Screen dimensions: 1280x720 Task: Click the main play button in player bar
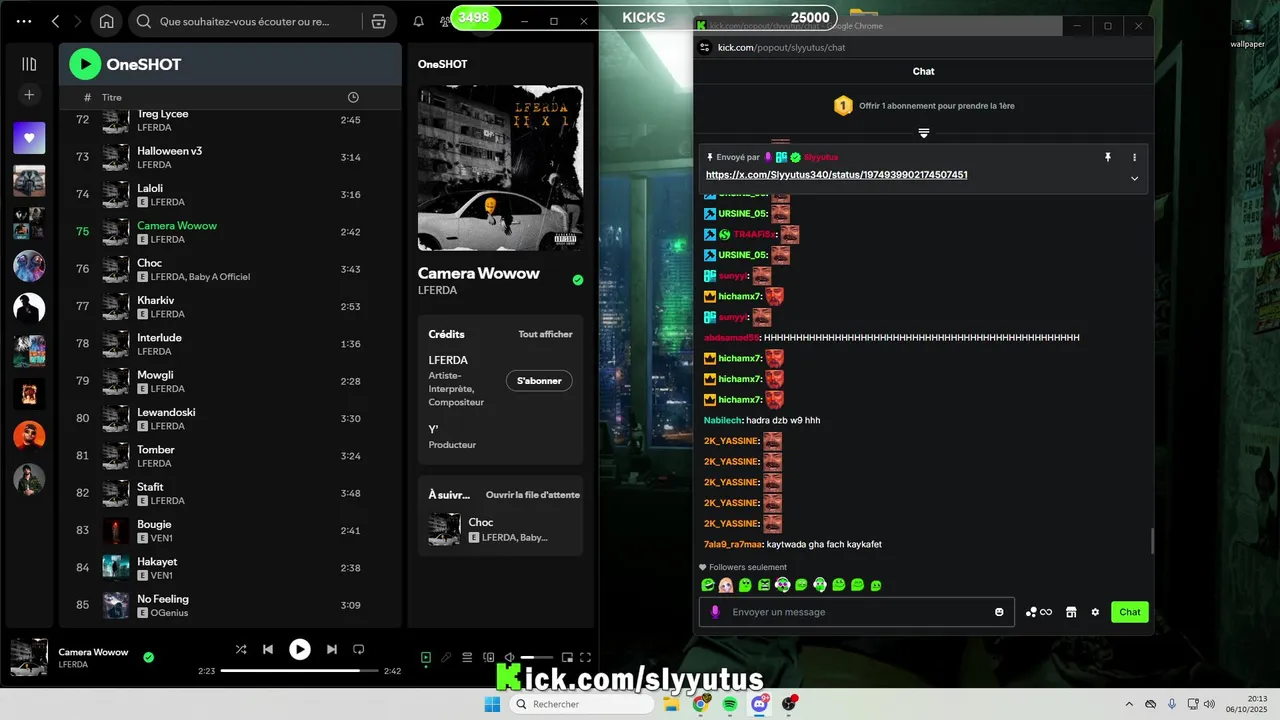click(x=300, y=649)
